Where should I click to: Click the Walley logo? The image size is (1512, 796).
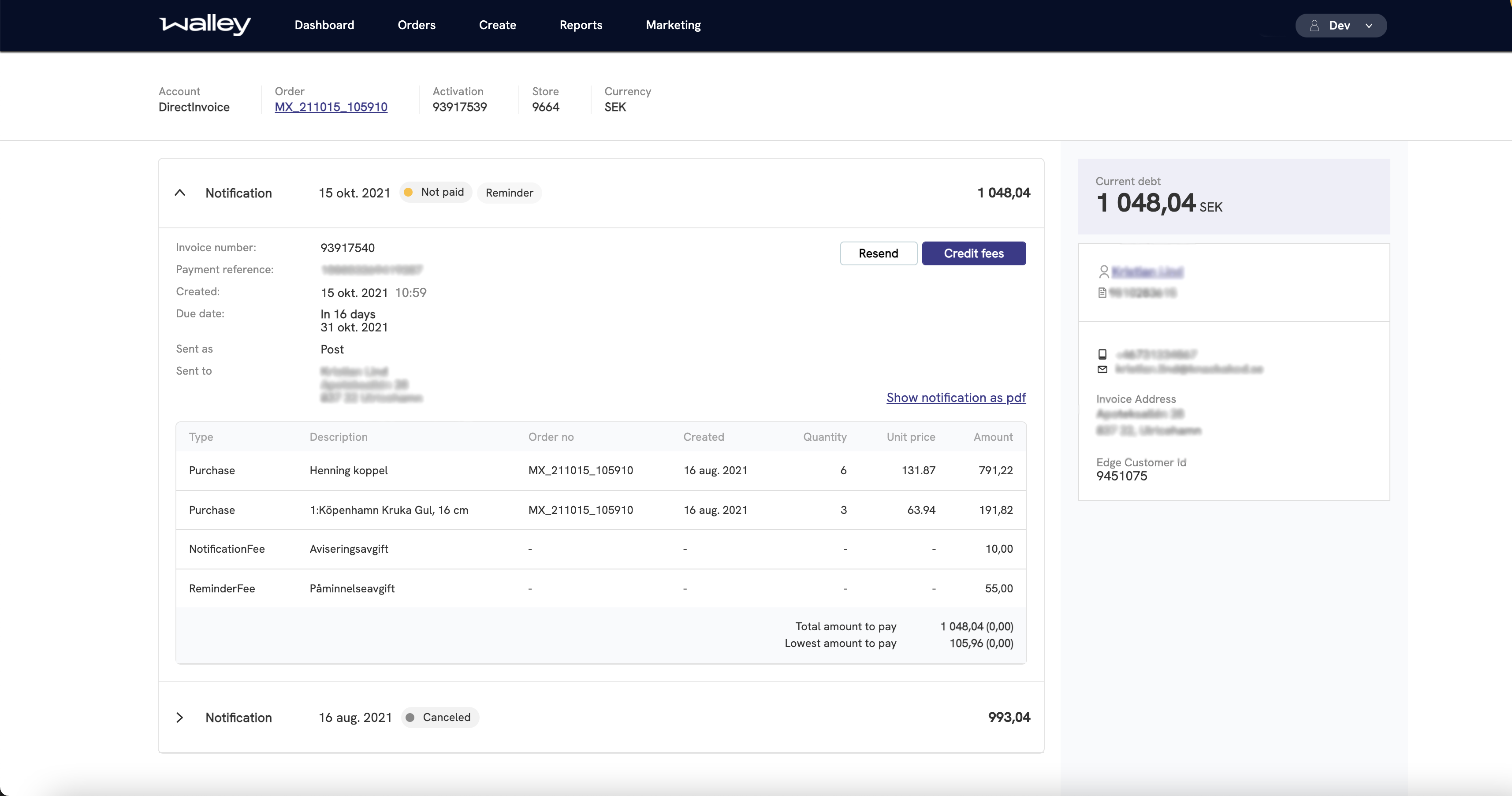pos(205,25)
